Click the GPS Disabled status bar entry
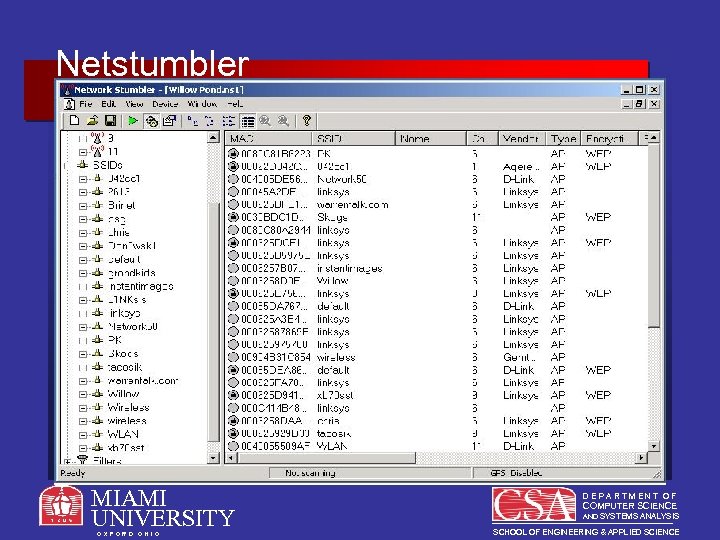 coord(516,472)
